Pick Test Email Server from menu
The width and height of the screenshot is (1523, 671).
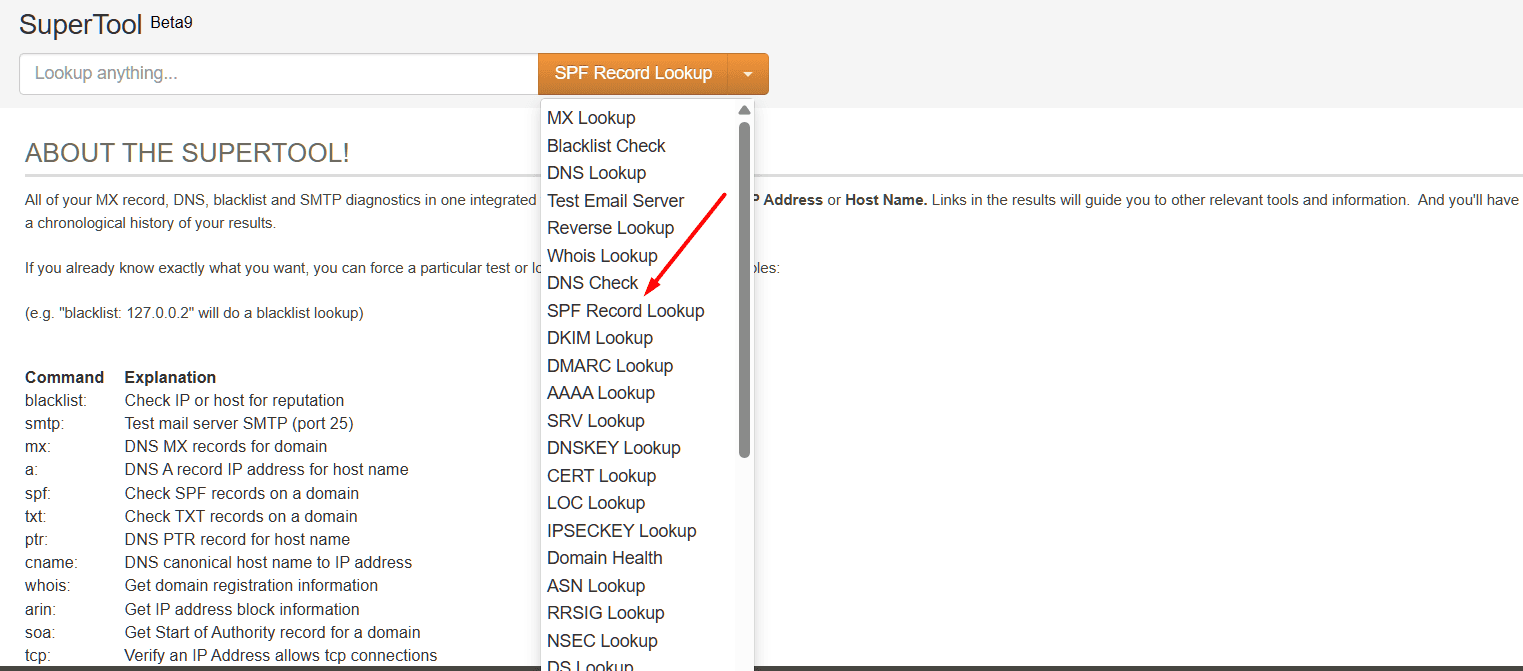[x=615, y=201]
